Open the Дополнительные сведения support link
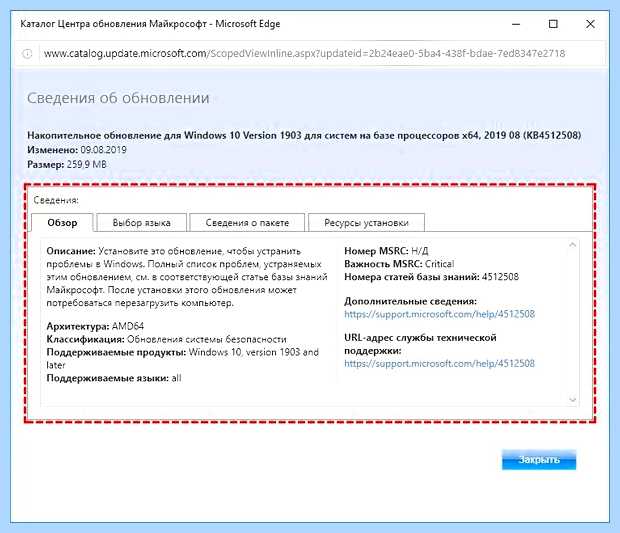 (x=439, y=314)
